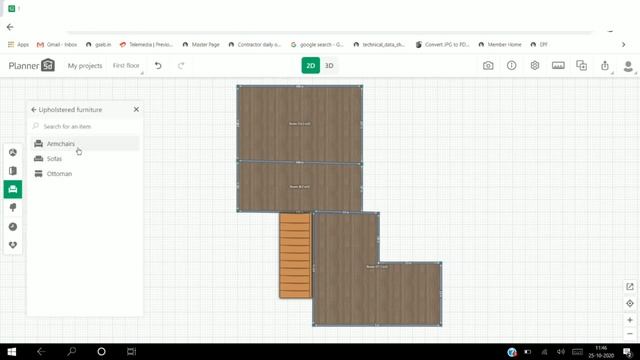The image size is (640, 360).
Task: Open the favorites heart sidebar icon
Action: pos(13,245)
